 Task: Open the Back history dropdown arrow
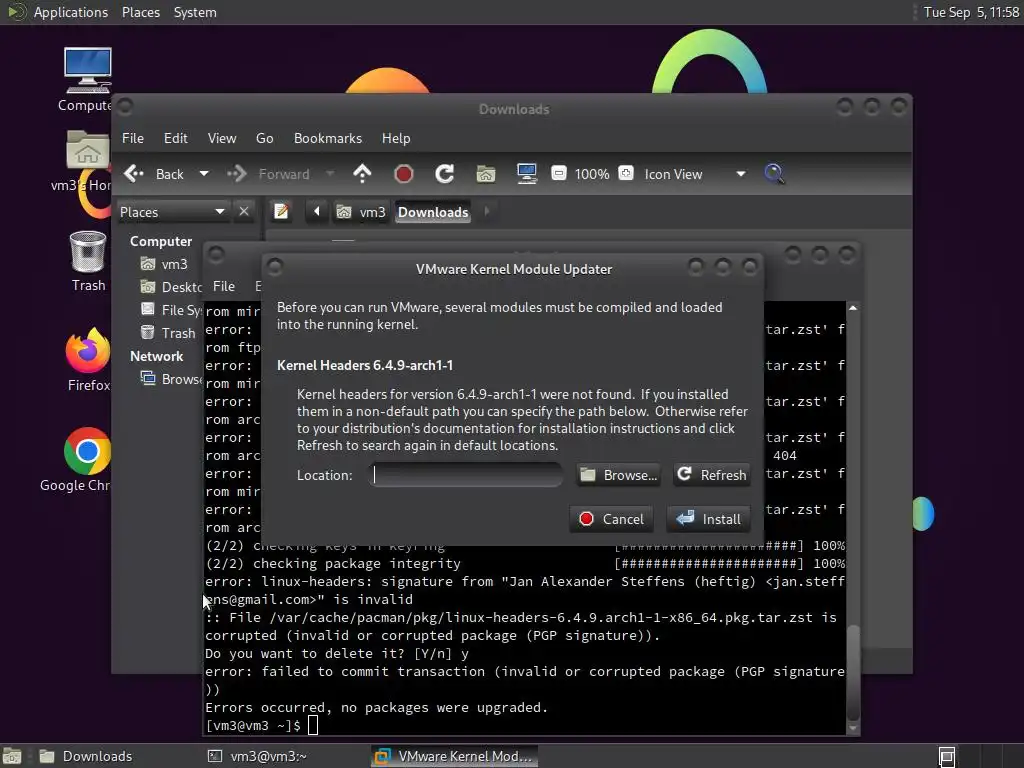coord(204,174)
